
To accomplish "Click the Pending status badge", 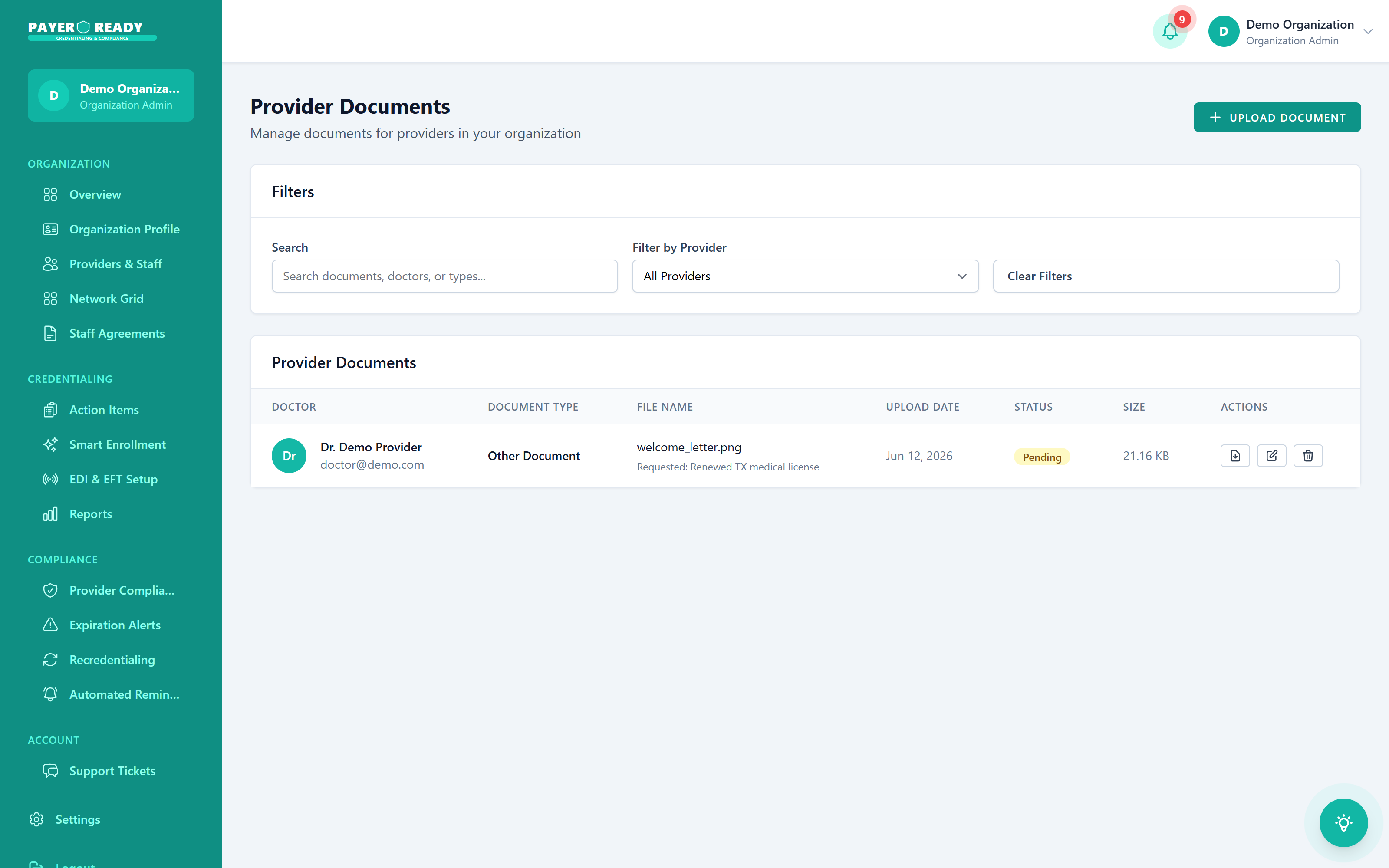I will pos(1042,457).
